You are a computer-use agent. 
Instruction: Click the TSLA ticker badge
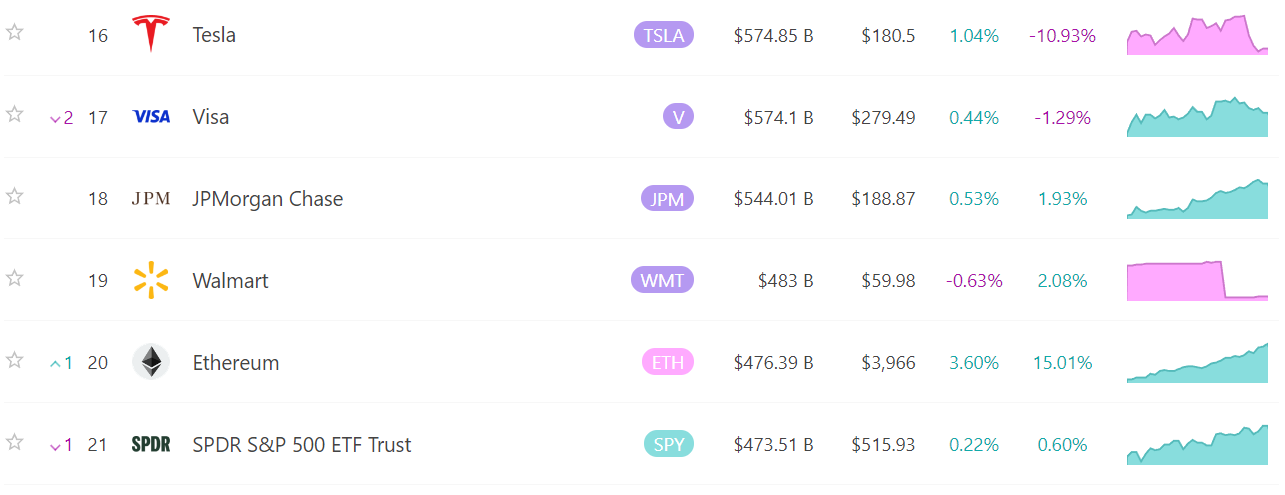(x=664, y=35)
